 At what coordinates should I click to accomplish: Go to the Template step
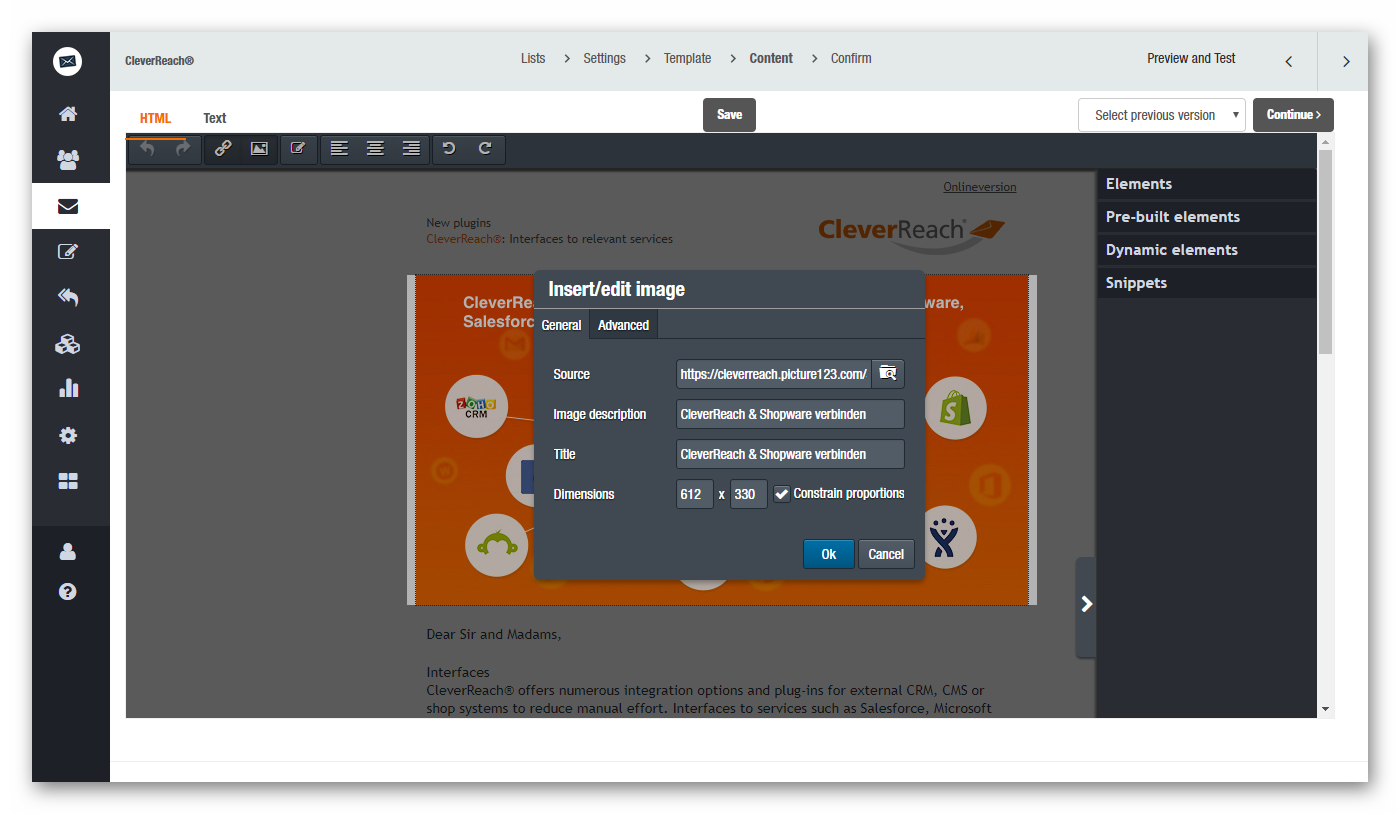688,58
